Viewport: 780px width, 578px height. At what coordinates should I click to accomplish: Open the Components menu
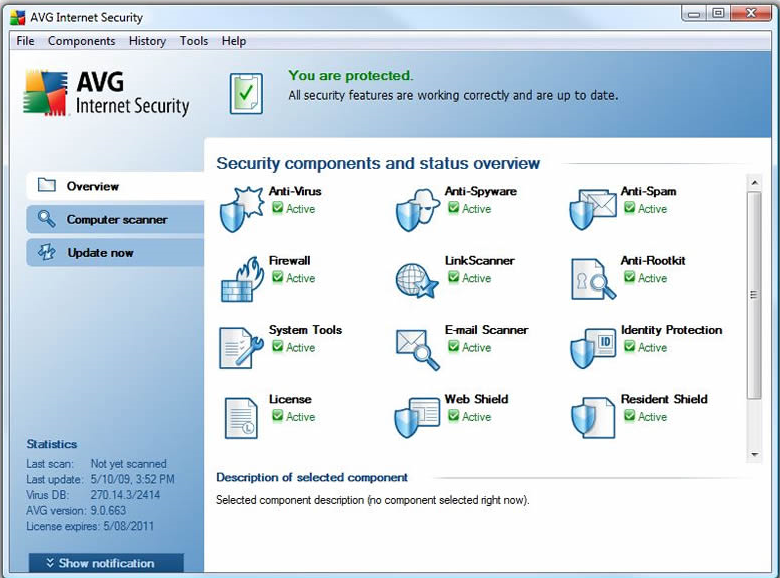tap(81, 41)
